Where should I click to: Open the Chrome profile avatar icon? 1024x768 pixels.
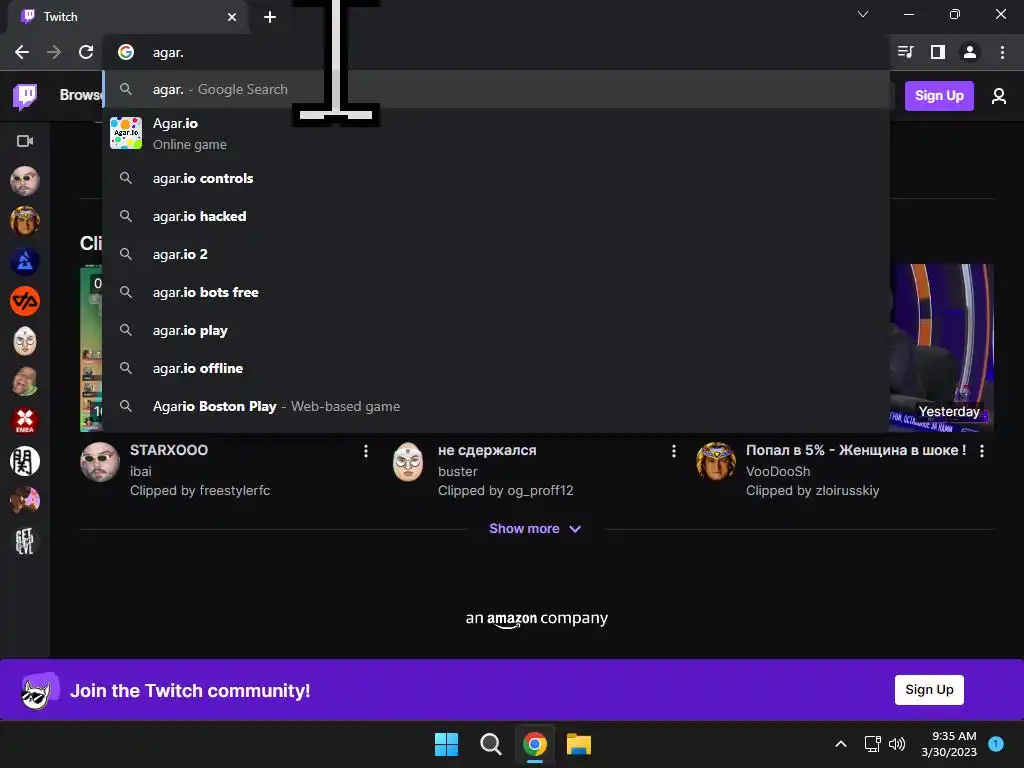point(970,52)
